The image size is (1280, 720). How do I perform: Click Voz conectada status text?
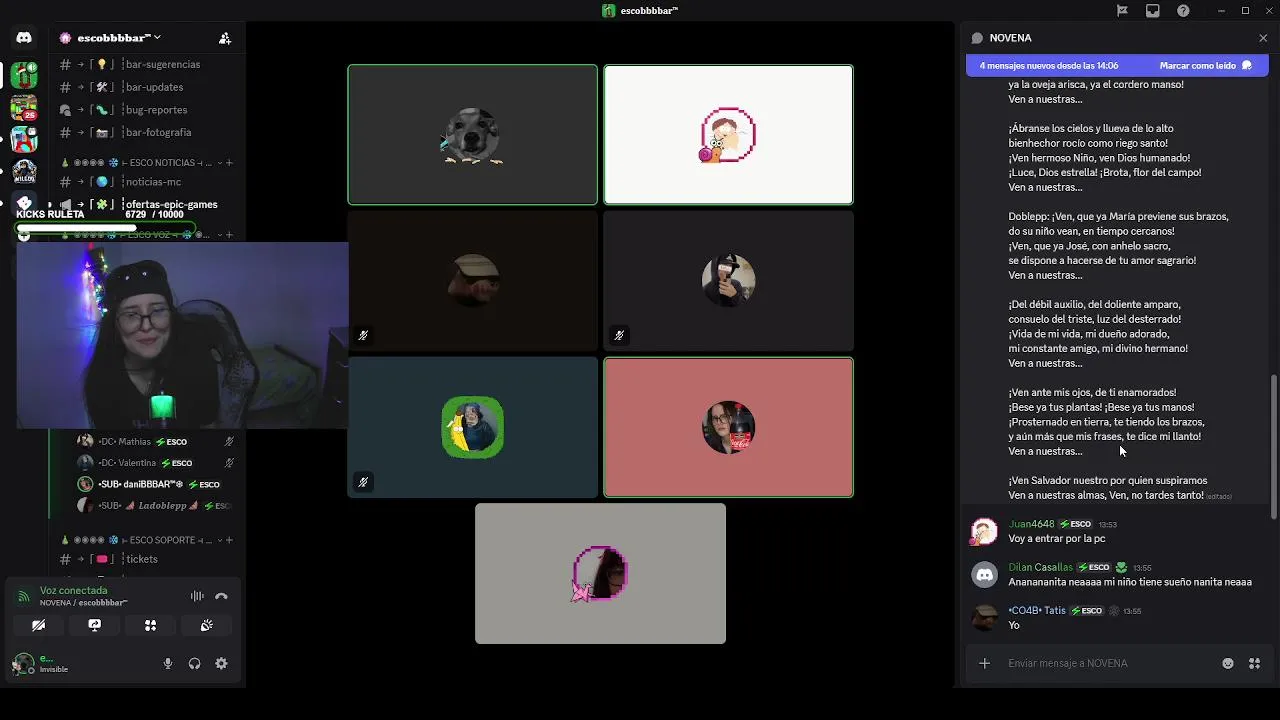click(x=73, y=590)
